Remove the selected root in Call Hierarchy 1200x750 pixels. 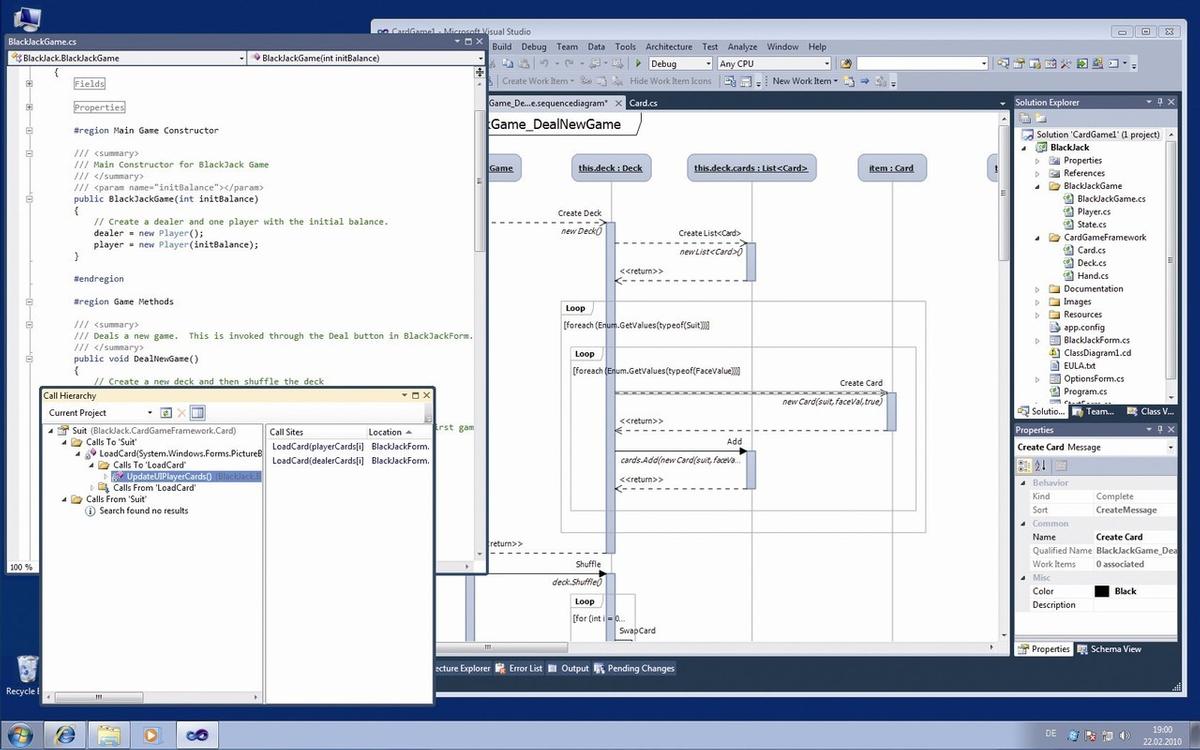[x=181, y=412]
